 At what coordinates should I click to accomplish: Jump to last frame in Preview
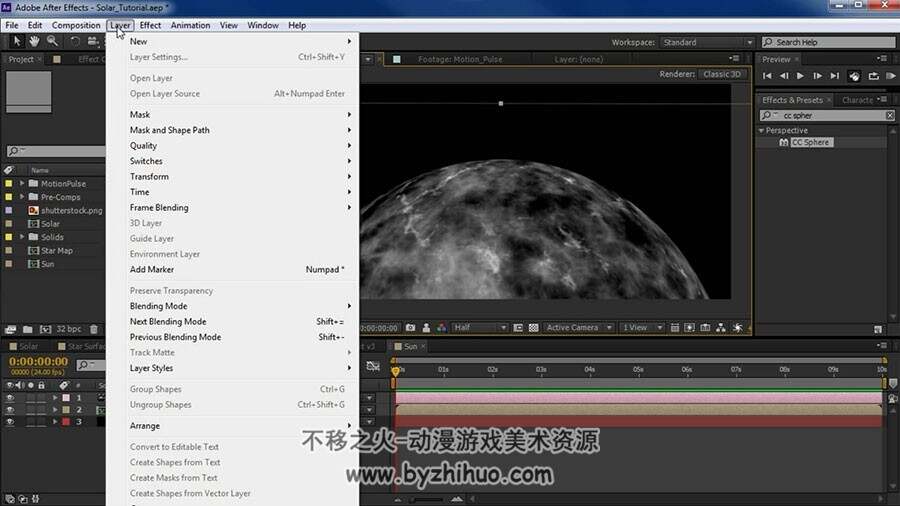click(x=835, y=76)
